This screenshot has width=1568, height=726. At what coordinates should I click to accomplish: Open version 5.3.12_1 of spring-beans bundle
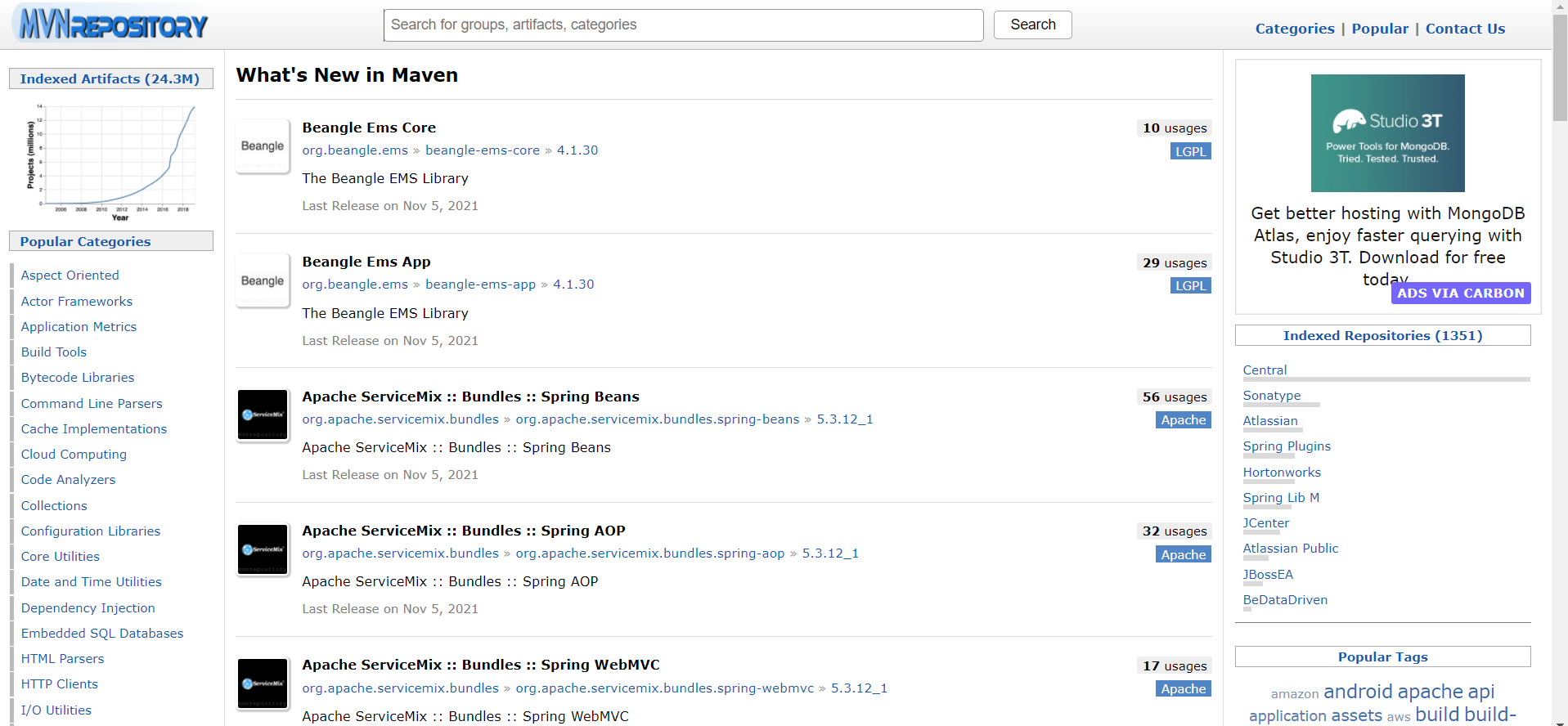tap(845, 419)
